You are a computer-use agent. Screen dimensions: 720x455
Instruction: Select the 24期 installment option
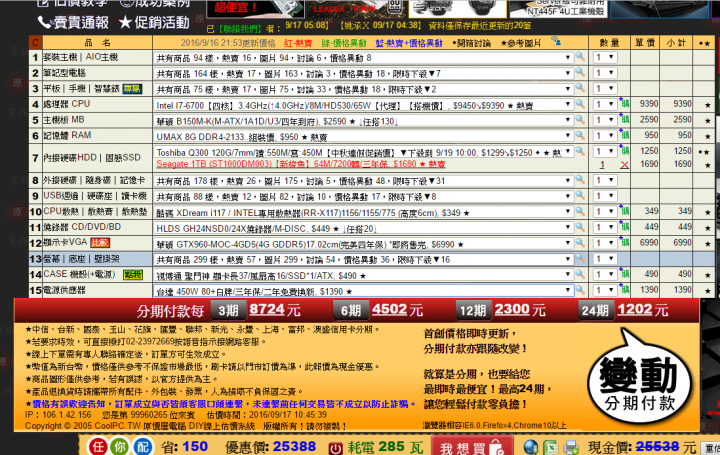click(x=595, y=311)
